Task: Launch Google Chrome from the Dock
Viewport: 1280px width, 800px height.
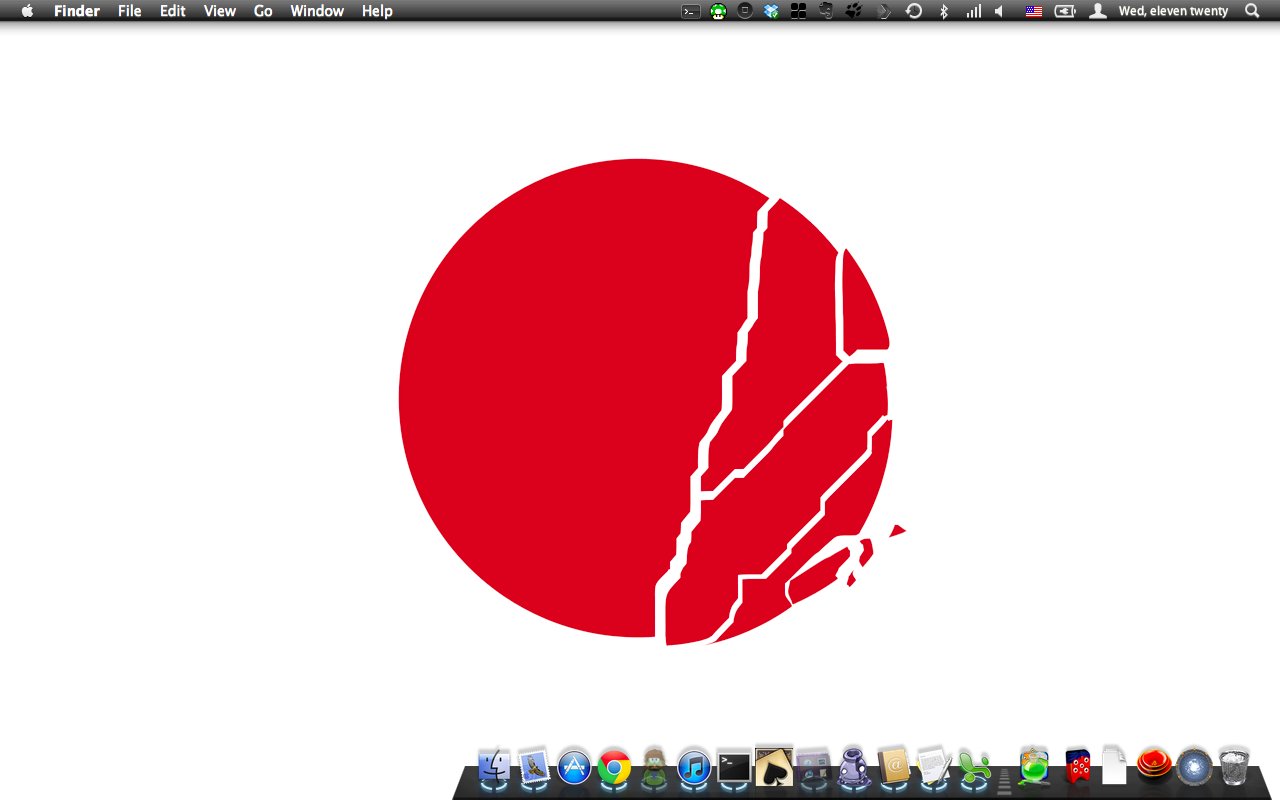Action: coord(615,767)
